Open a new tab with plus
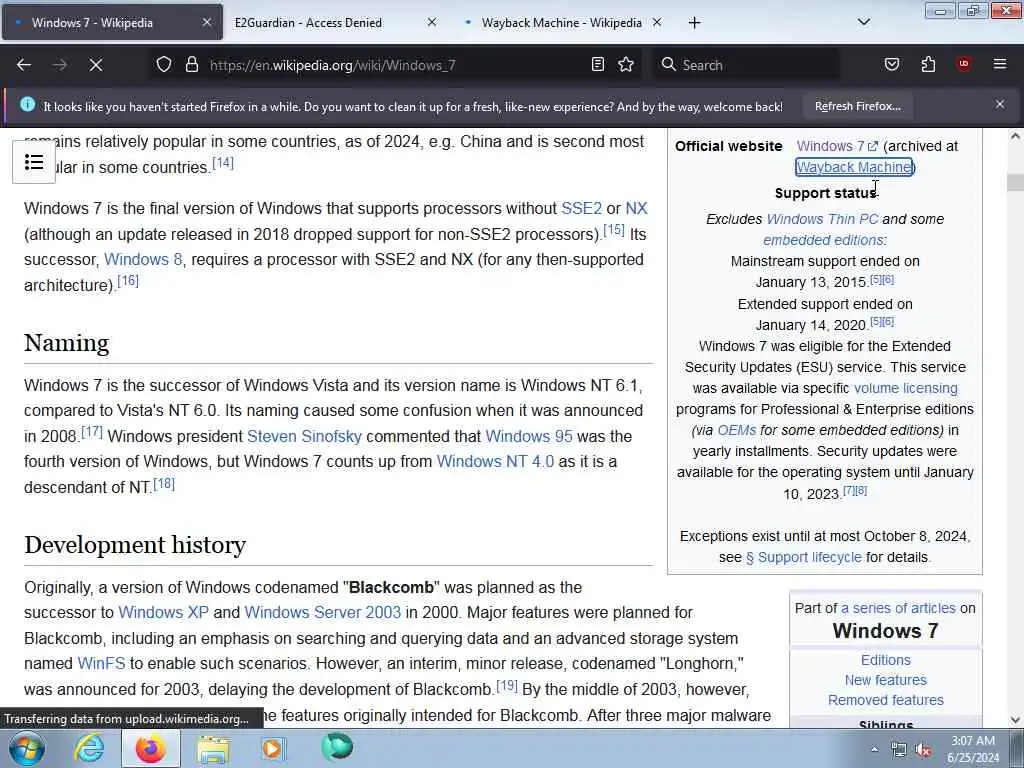The image size is (1024, 768). (x=694, y=23)
